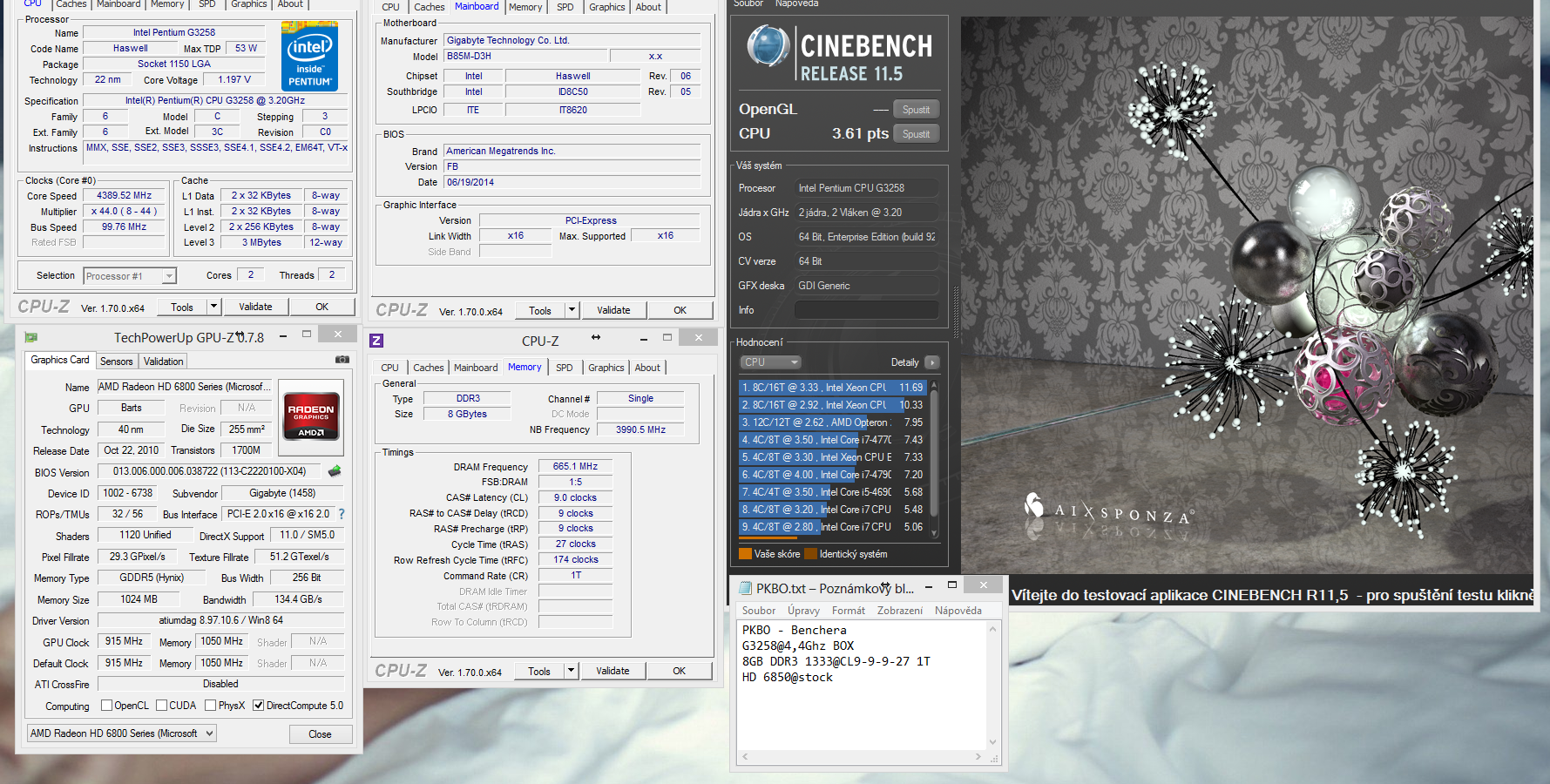Click Cinebench ranking scrollbar up arrow
The height and width of the screenshot is (784, 1550).
(x=935, y=384)
